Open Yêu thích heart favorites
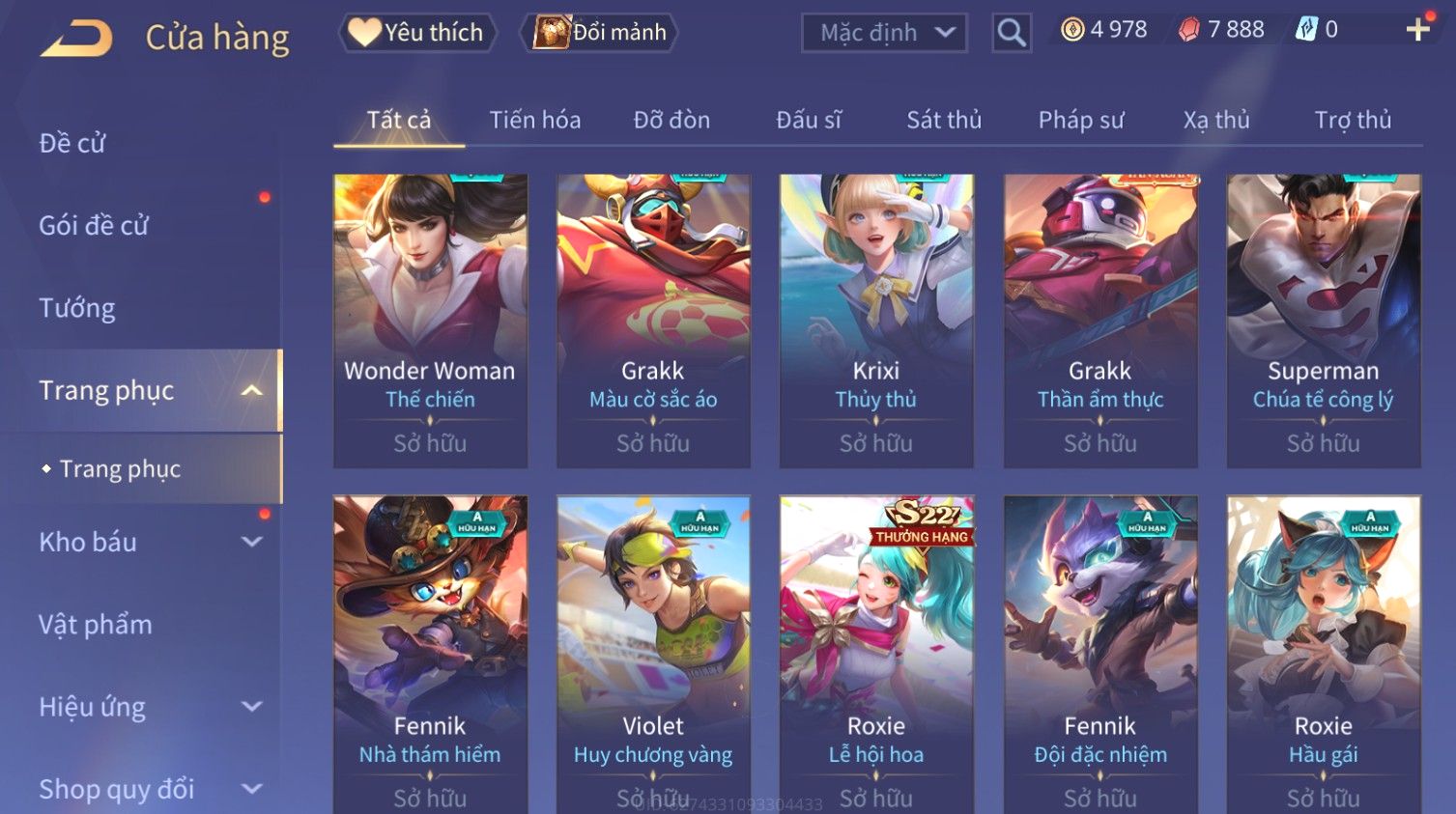The height and width of the screenshot is (814, 1456). (x=417, y=33)
